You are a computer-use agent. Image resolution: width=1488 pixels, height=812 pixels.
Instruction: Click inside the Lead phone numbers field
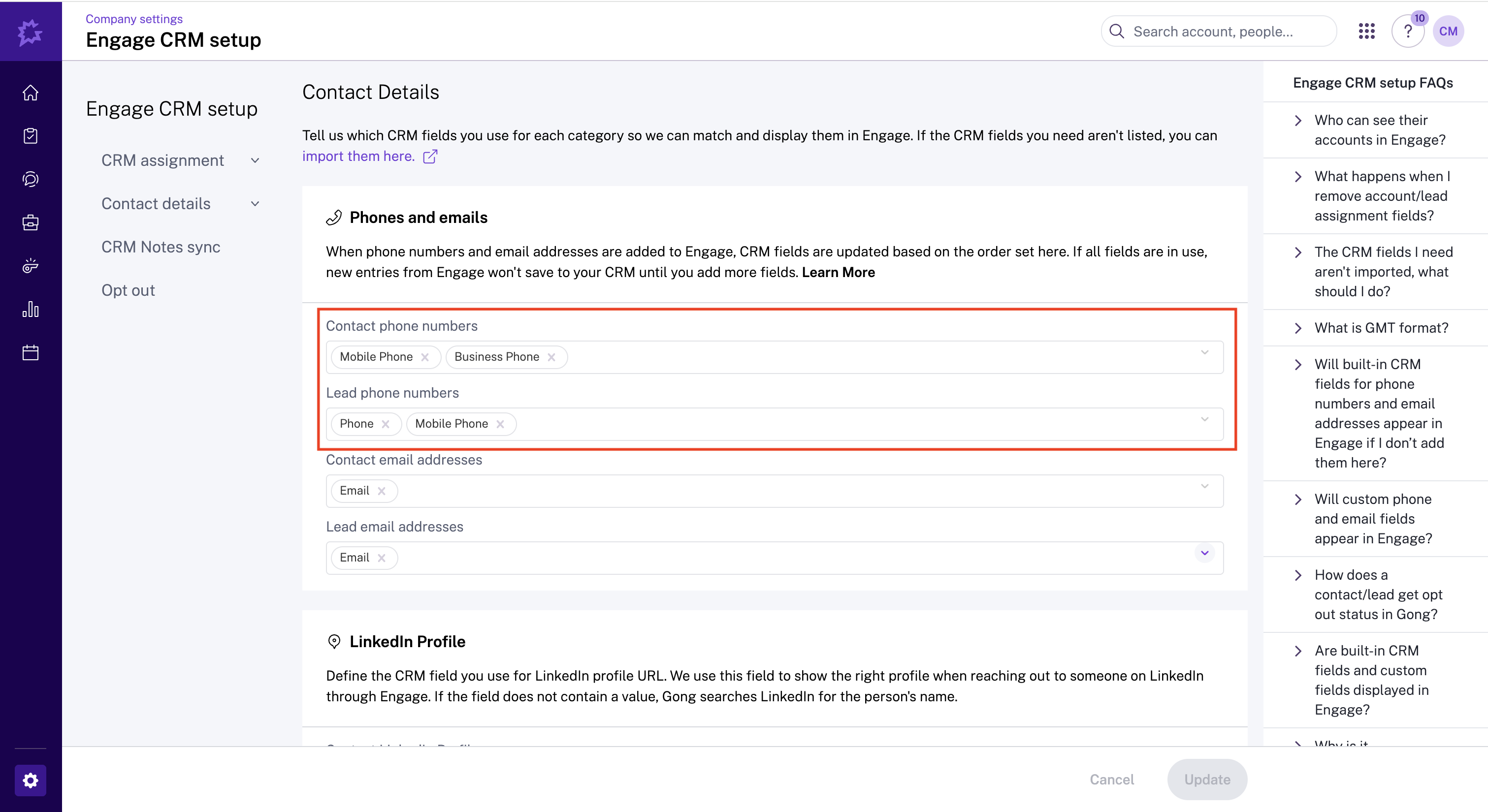click(x=775, y=424)
